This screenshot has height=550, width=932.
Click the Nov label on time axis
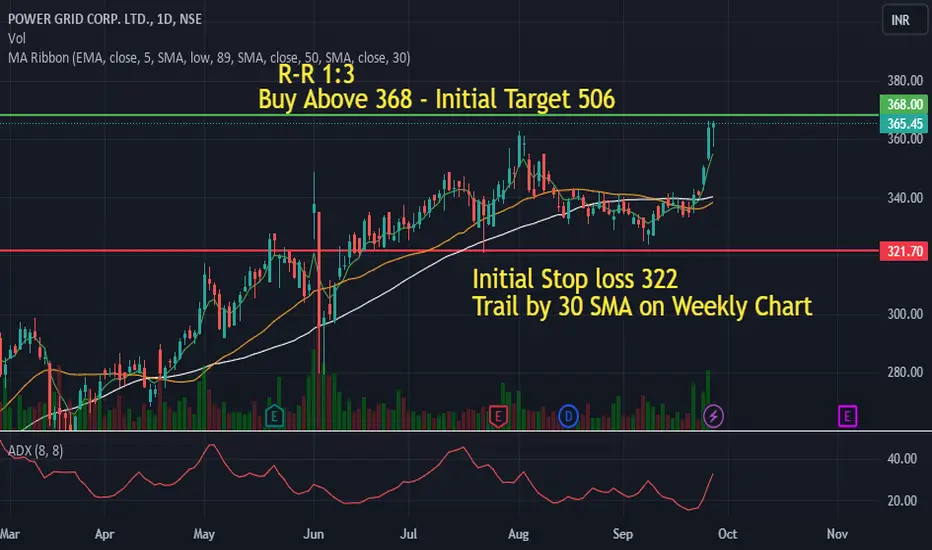(x=837, y=534)
